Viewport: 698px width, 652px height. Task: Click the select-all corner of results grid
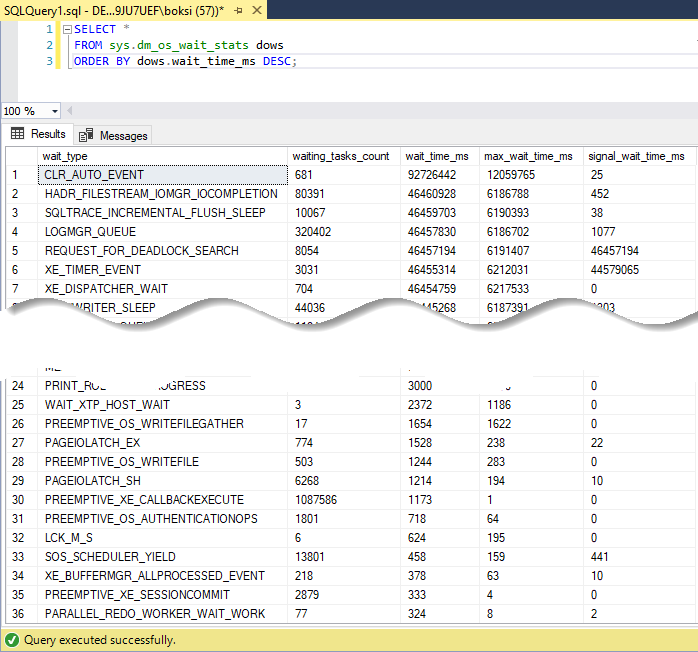click(21, 156)
